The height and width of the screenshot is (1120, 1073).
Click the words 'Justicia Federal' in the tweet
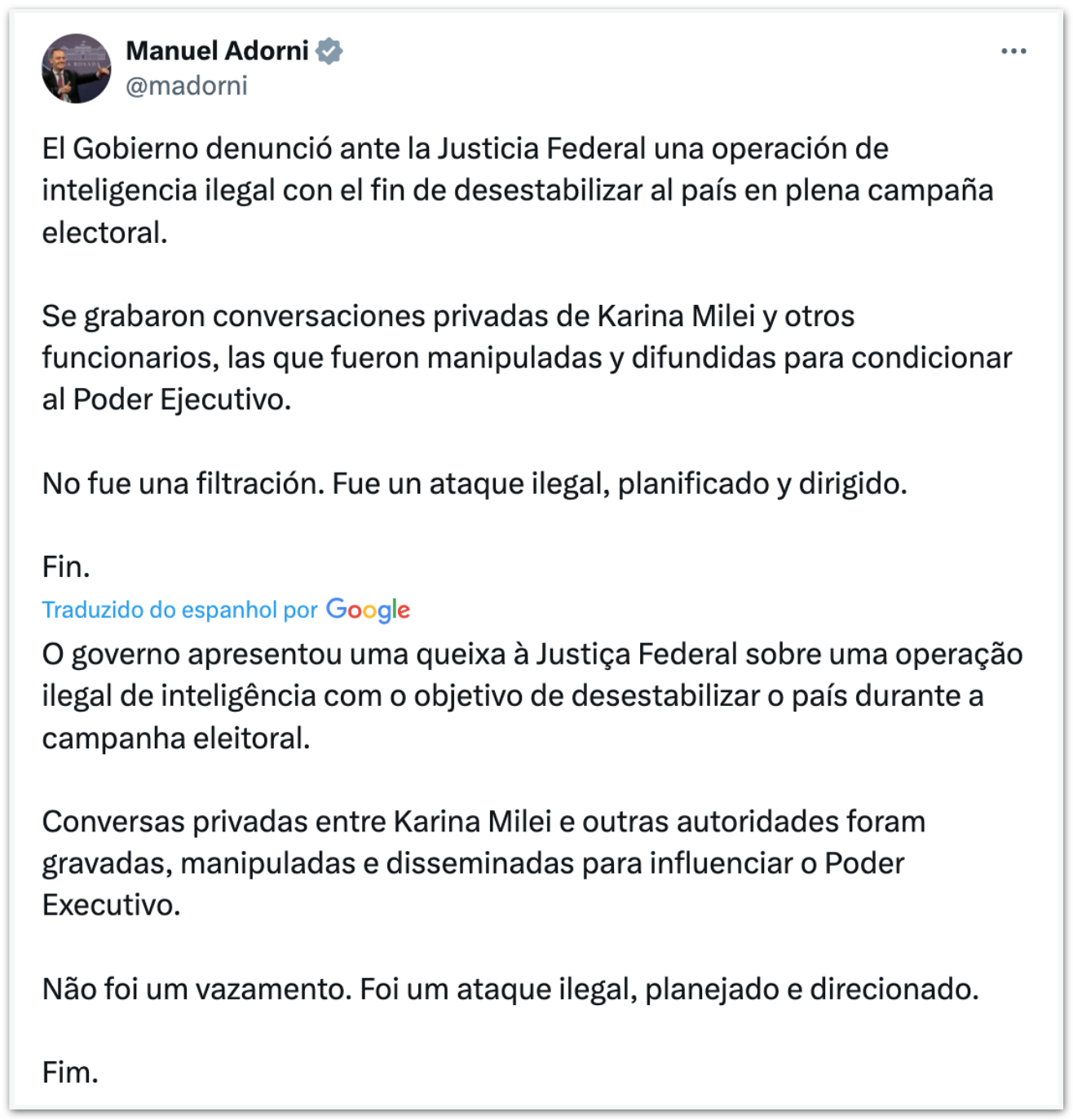click(x=541, y=148)
